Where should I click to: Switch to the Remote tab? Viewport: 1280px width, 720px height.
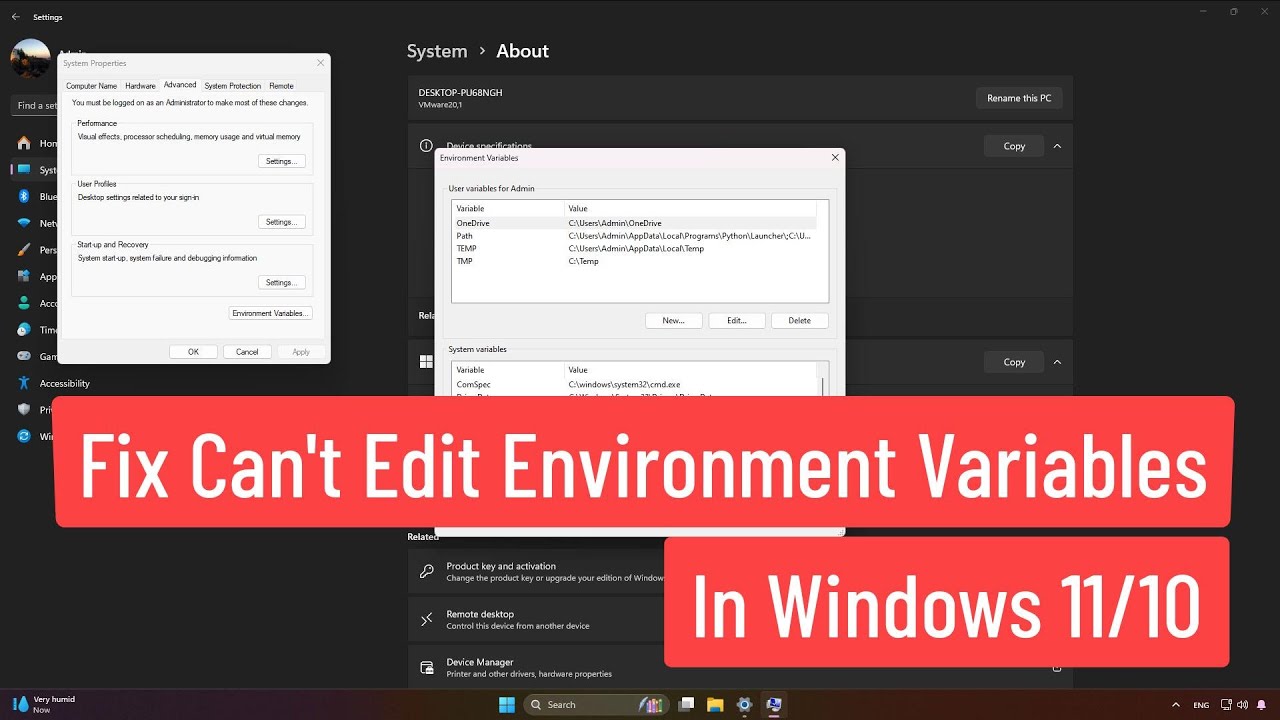point(282,86)
